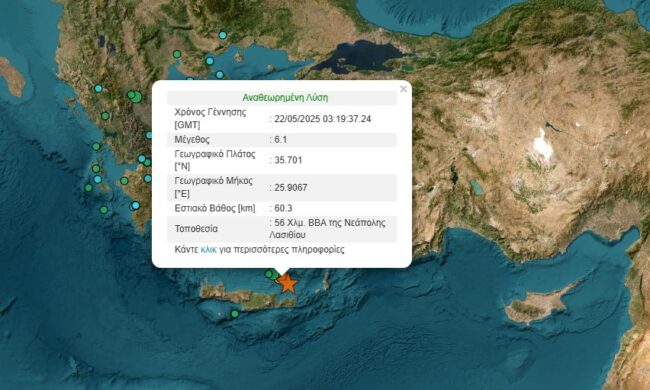Screen dimensions: 650x390
Task: Select the westernmost green marker in Ionian Sea
Action: click(x=88, y=188)
